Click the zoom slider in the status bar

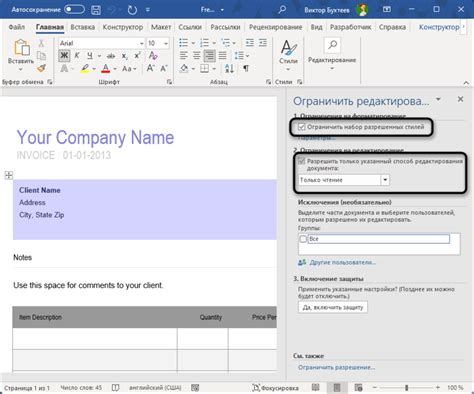tap(406, 388)
